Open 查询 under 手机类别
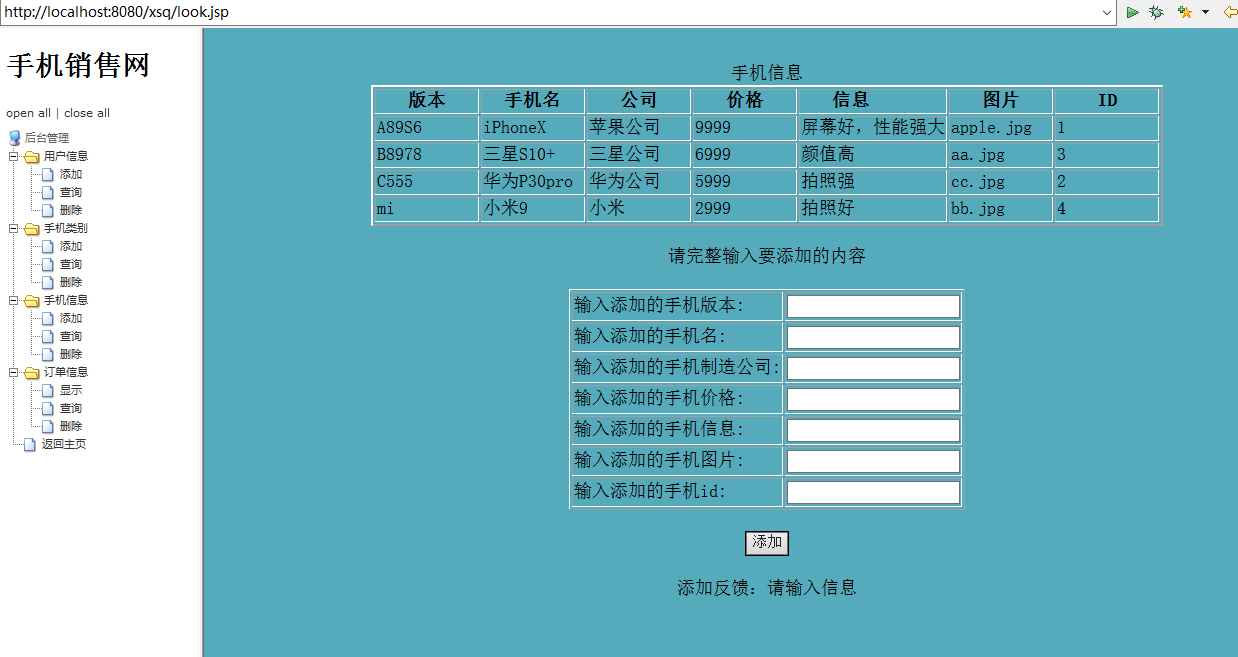This screenshot has width=1238, height=657. click(71, 264)
